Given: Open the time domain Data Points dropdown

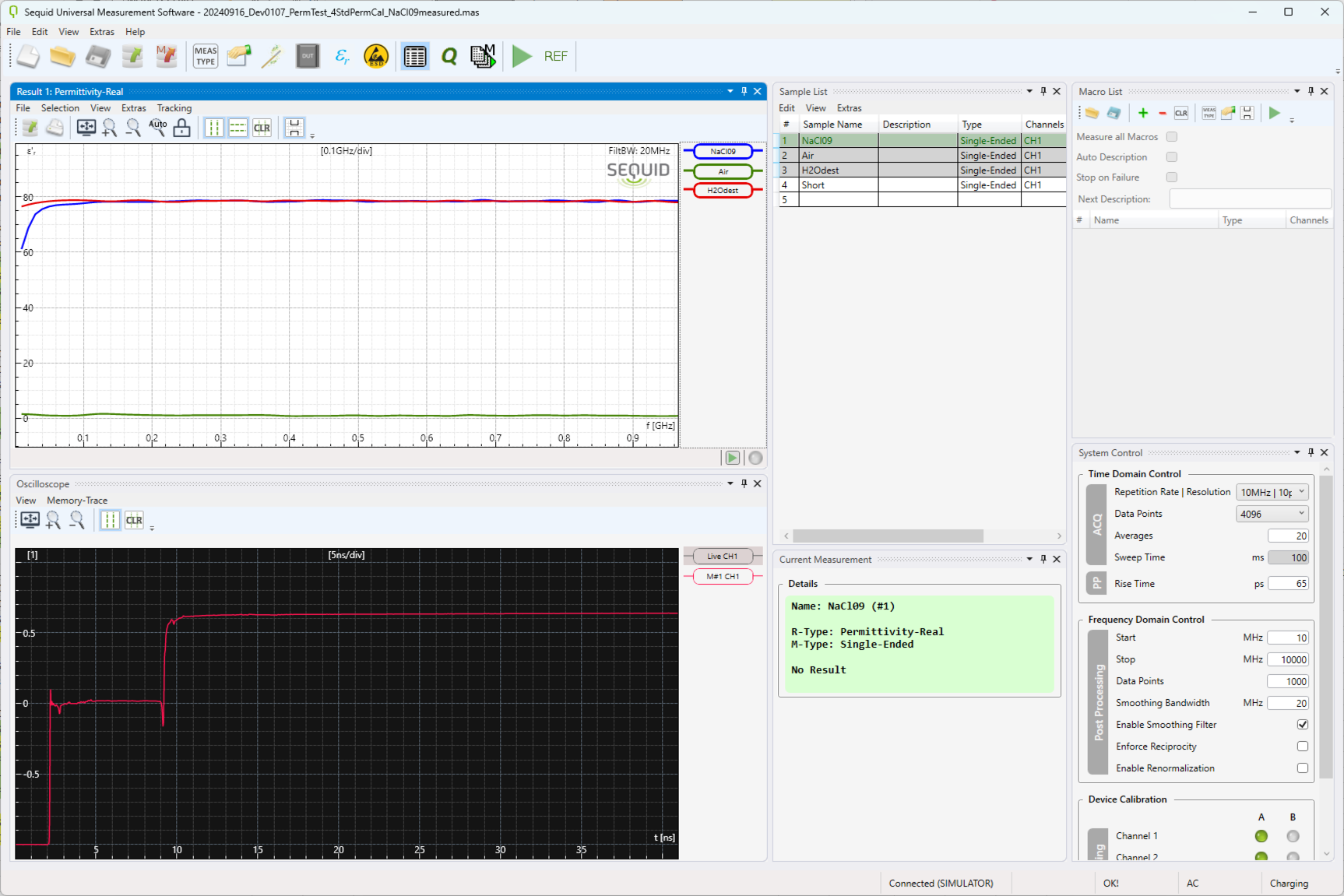Looking at the screenshot, I should coord(1272,514).
